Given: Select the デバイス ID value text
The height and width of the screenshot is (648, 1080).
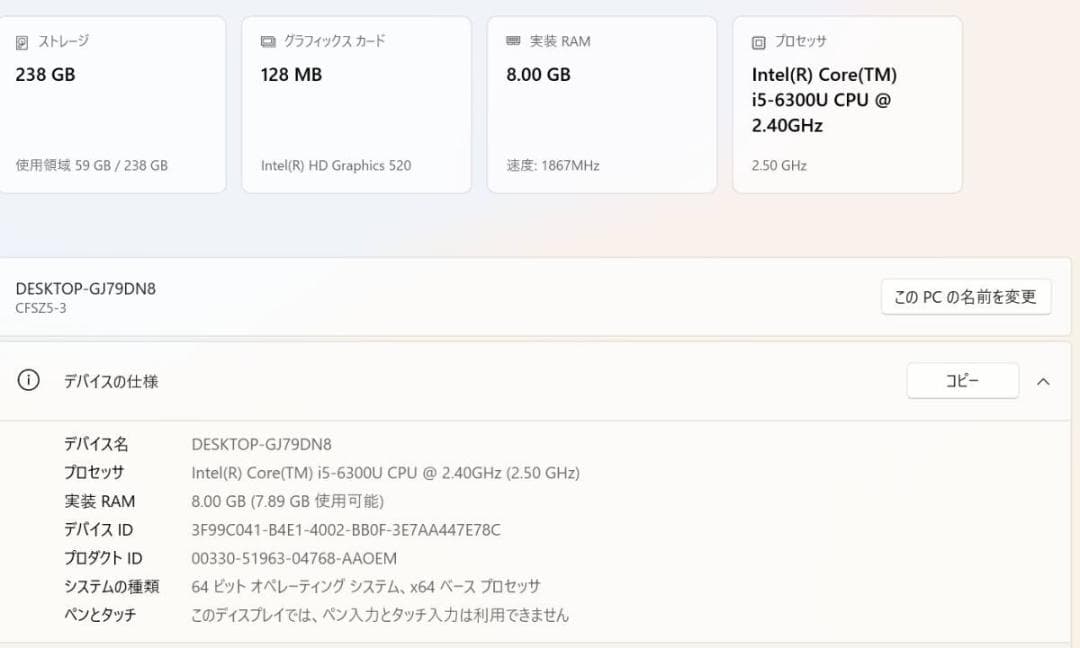Looking at the screenshot, I should [346, 530].
